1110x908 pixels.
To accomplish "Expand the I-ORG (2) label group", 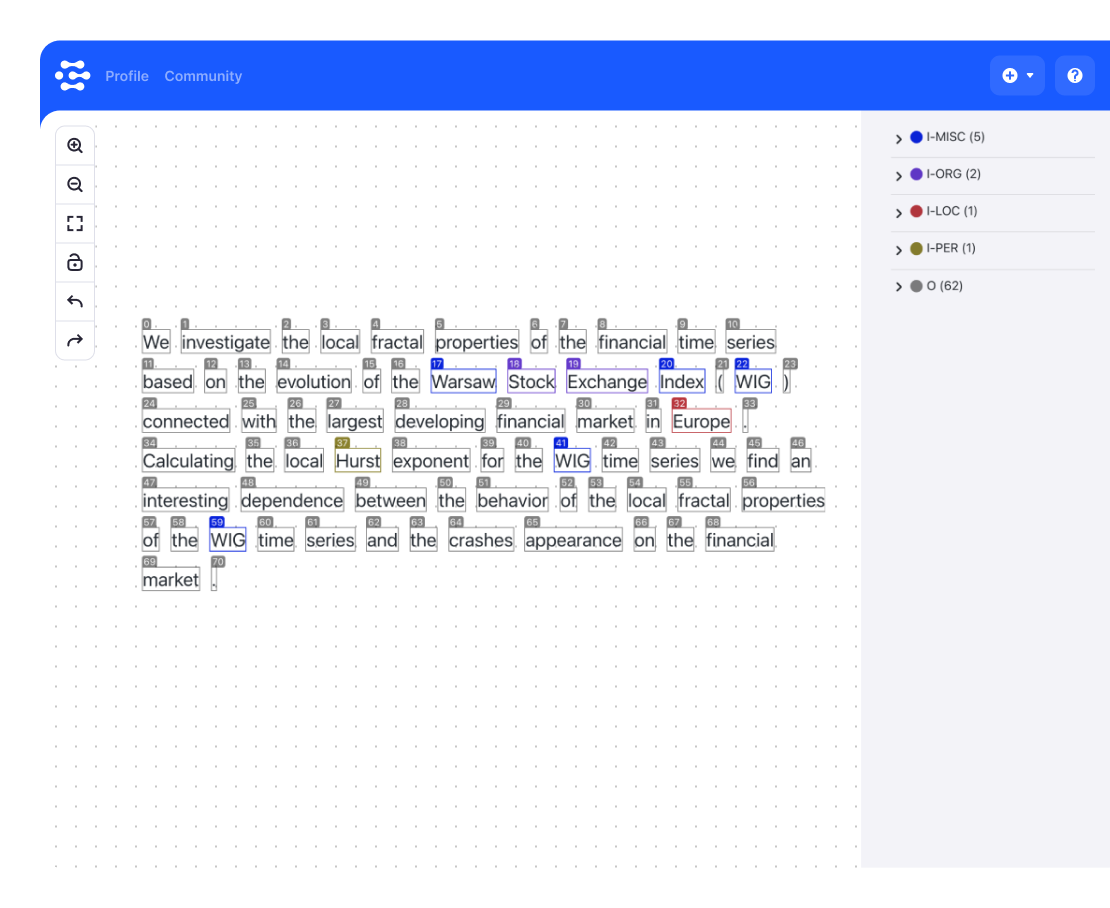I will coord(899,176).
